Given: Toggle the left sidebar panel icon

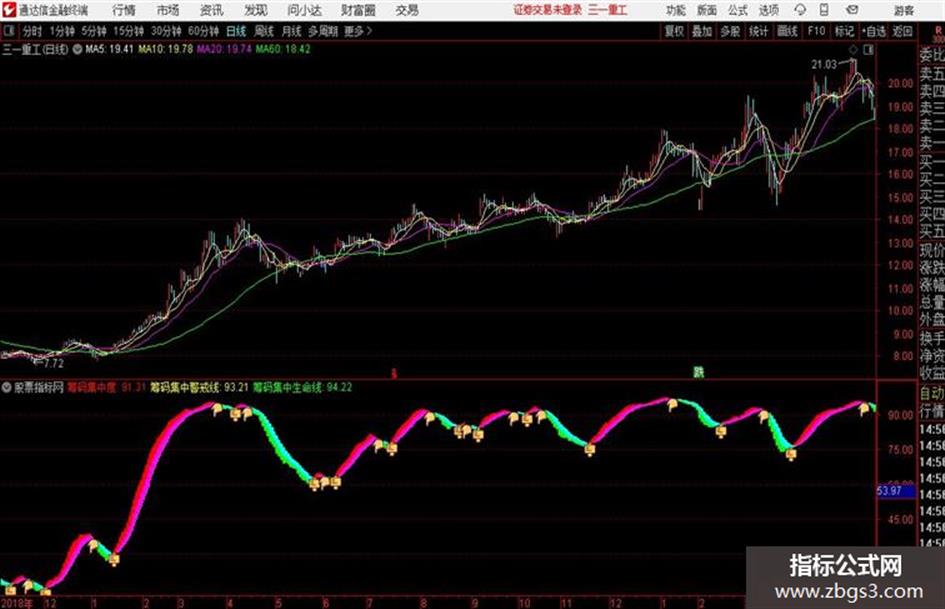Looking at the screenshot, I should [x=8, y=31].
